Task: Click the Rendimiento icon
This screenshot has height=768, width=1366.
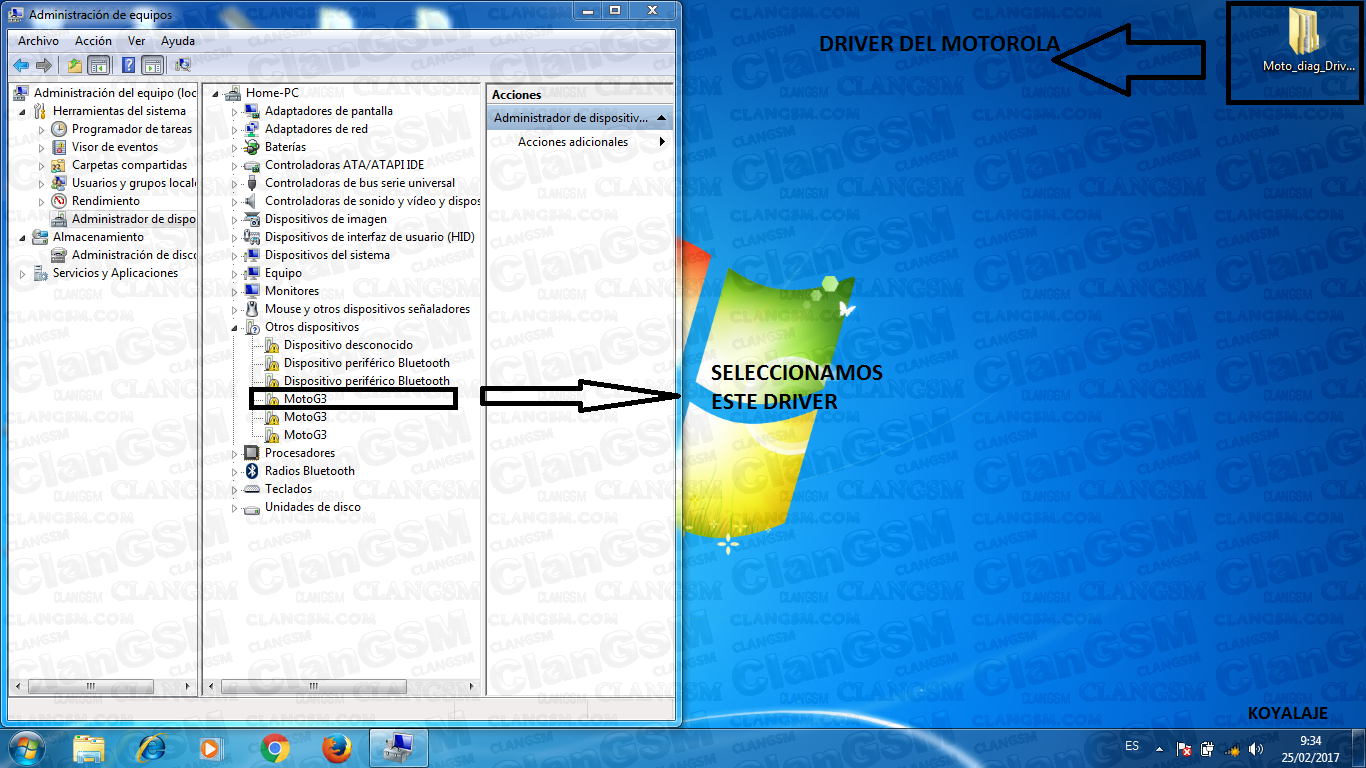Action: click(59, 201)
